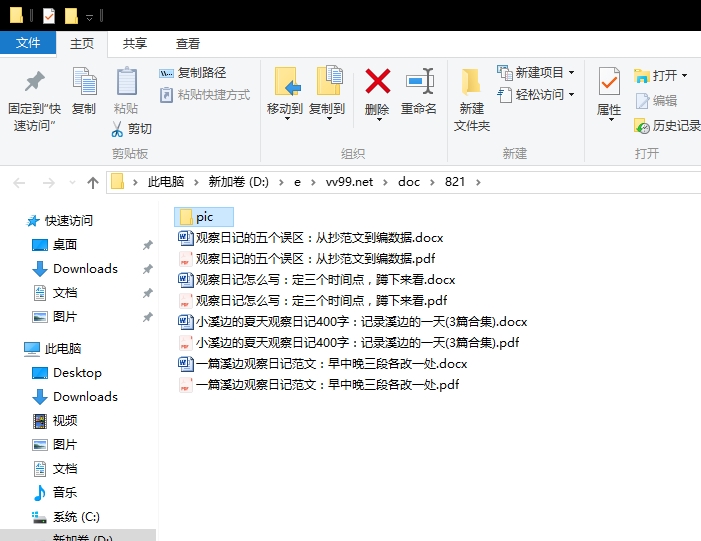Open recent locations dropdown
Screen dimensions: 701x541
pyautogui.click(x=72, y=182)
